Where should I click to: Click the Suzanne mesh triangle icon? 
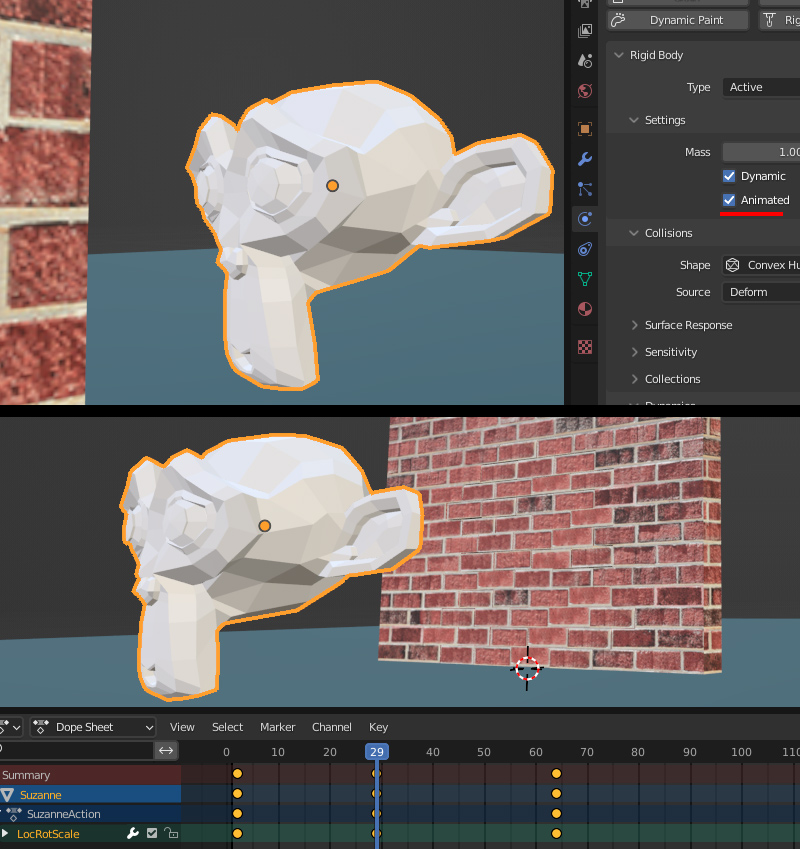(x=7, y=794)
